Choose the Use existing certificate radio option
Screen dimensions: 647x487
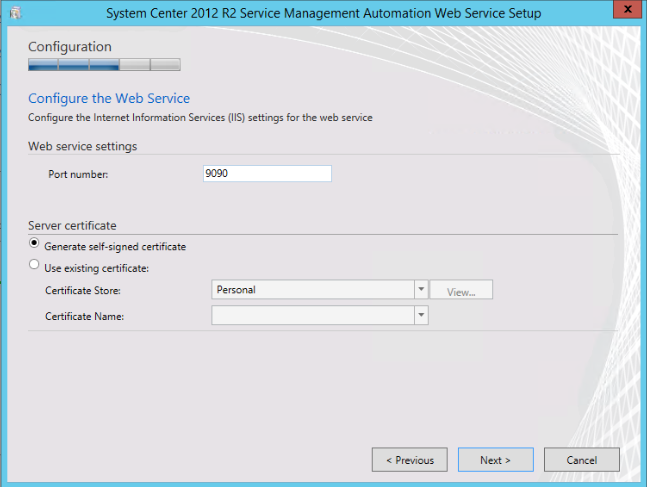tap(36, 266)
